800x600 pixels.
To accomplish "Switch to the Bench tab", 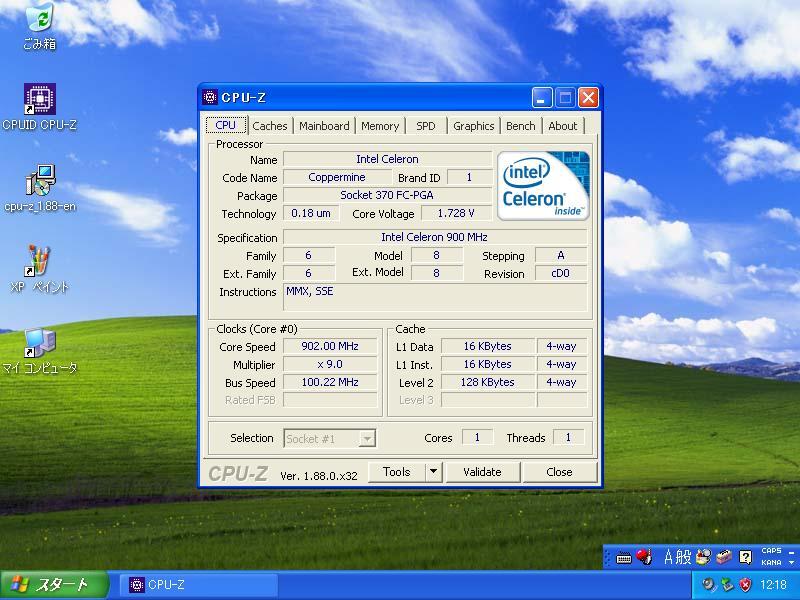I will click(x=520, y=126).
